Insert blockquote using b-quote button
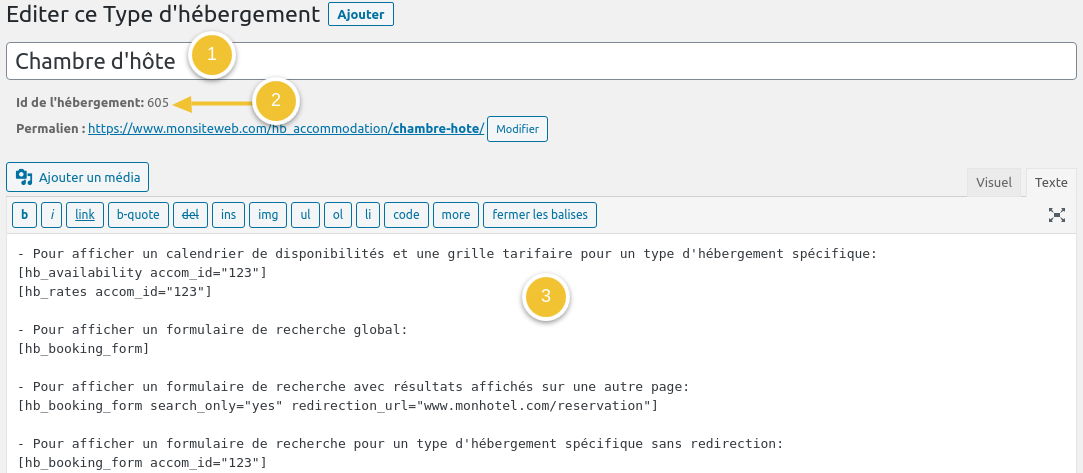This screenshot has height=473, width=1083. tap(138, 215)
